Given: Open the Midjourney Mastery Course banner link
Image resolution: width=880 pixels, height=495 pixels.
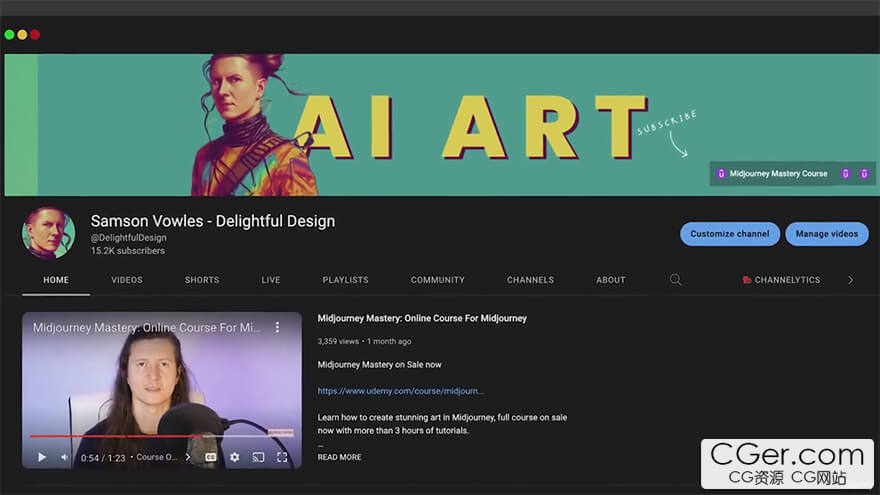Looking at the screenshot, I should [772, 174].
